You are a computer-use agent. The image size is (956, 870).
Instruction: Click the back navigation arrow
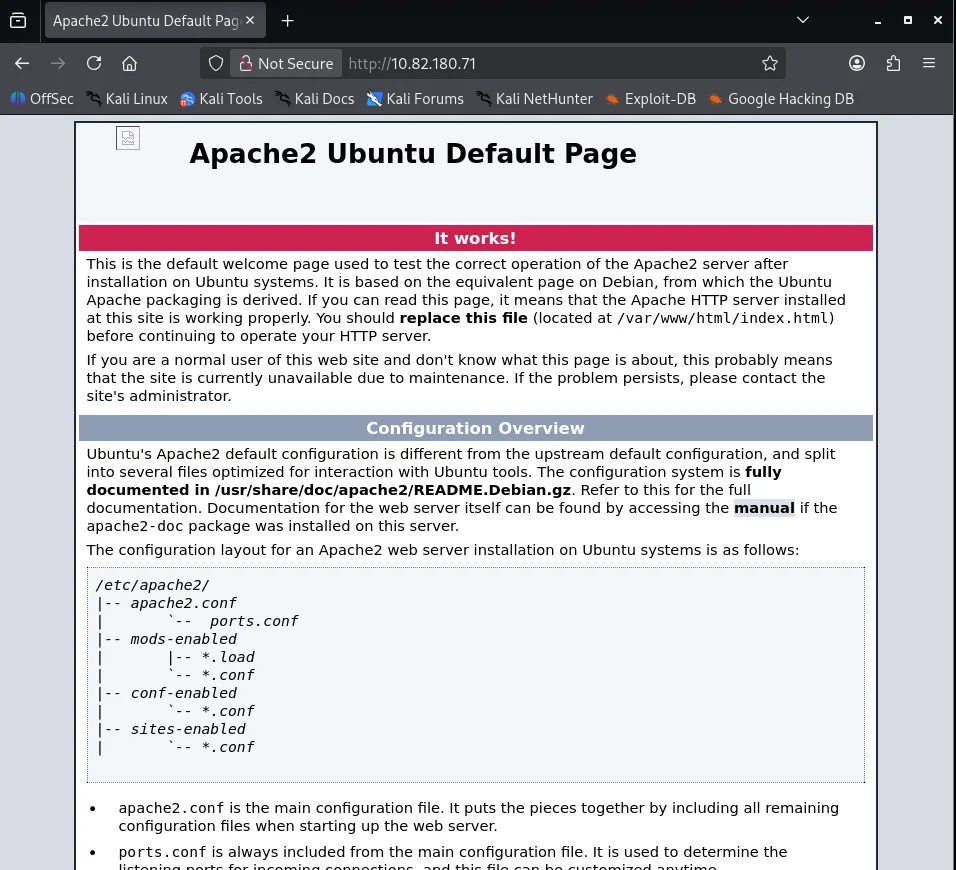pos(21,63)
